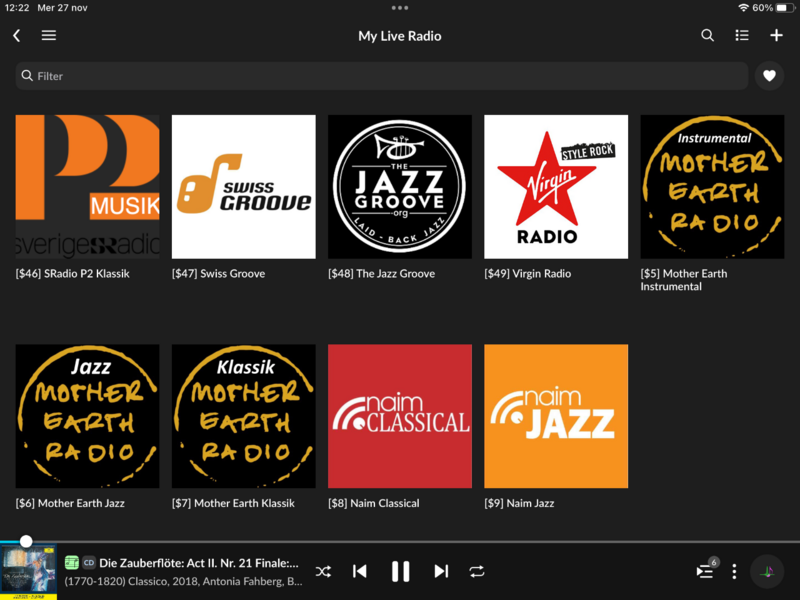Toggle repeat mode
The image size is (800, 600).
(x=477, y=571)
